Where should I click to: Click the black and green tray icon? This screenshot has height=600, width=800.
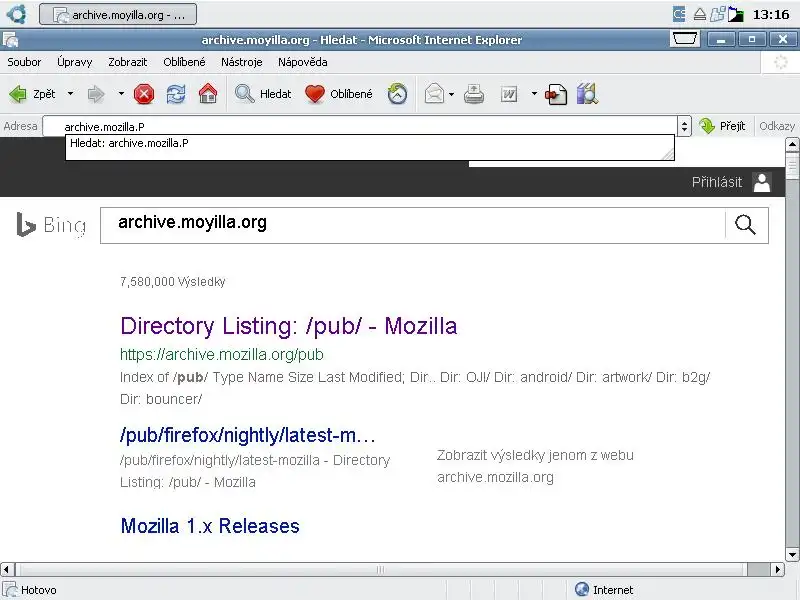pyautogui.click(x=736, y=14)
